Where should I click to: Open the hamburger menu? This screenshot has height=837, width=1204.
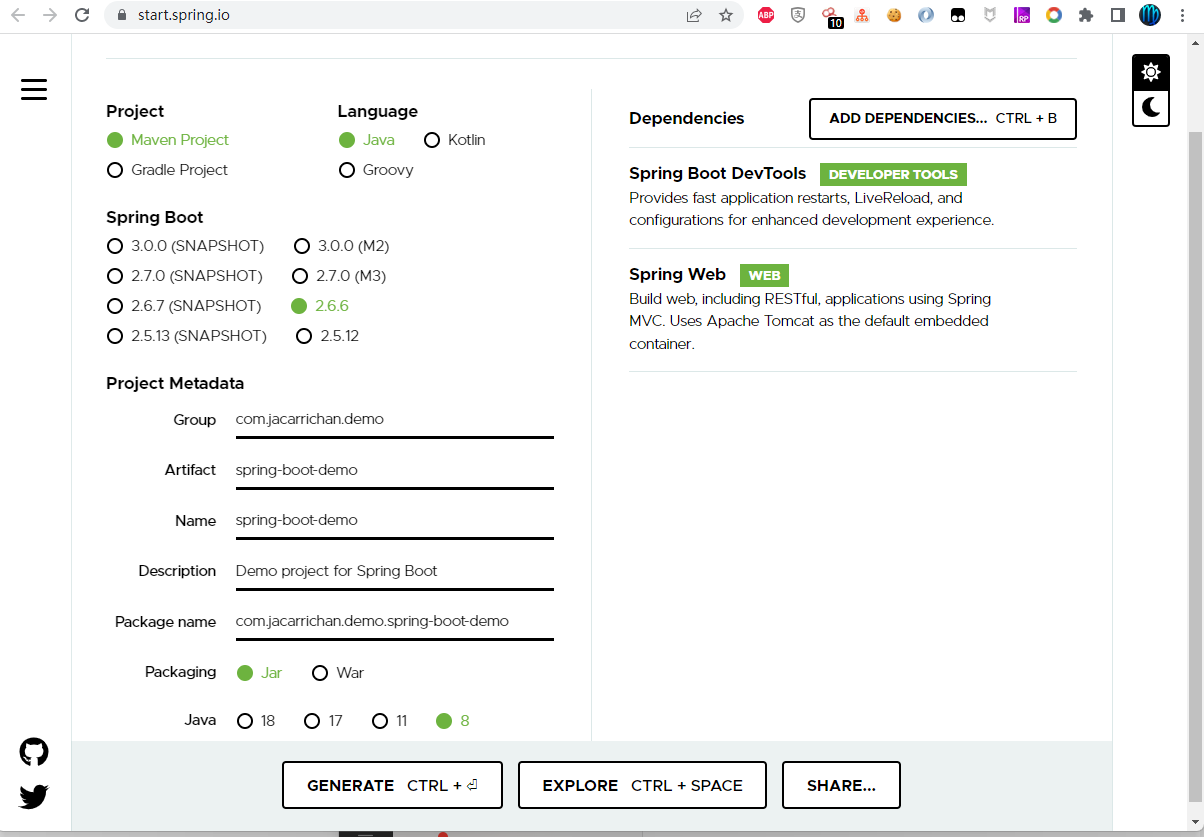click(x=34, y=89)
